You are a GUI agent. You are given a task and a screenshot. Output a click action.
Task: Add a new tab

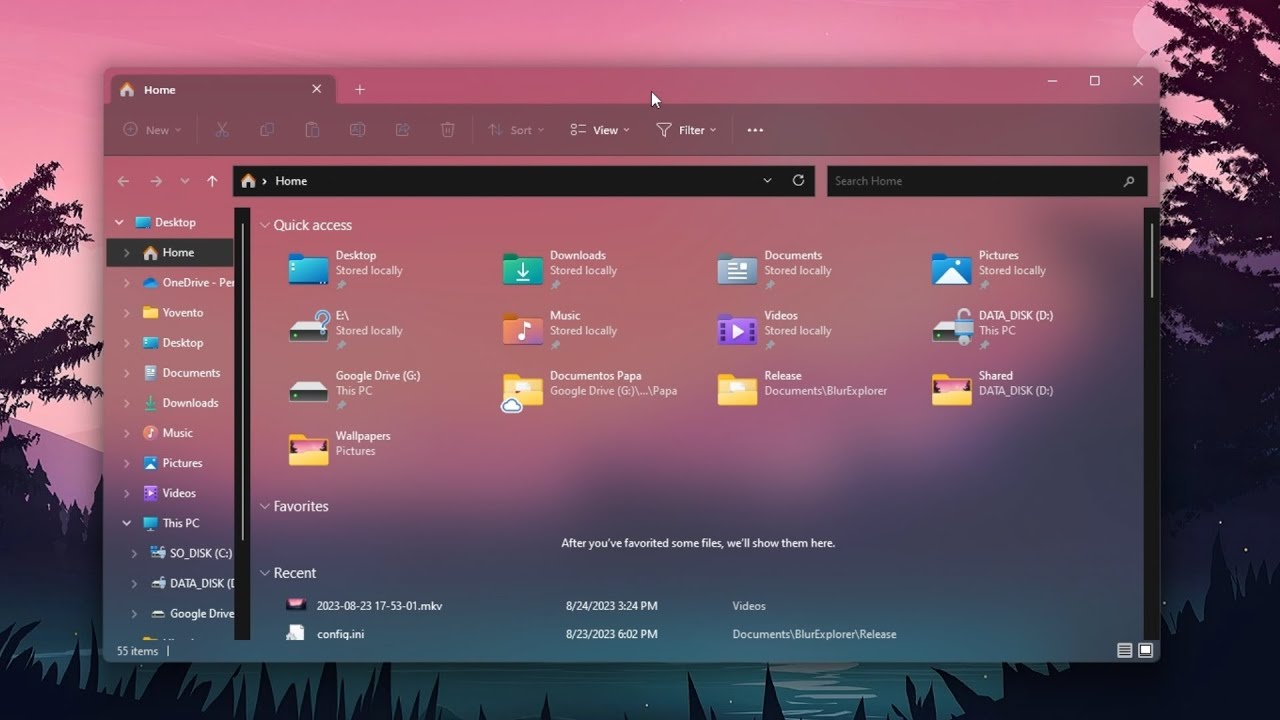coord(360,89)
